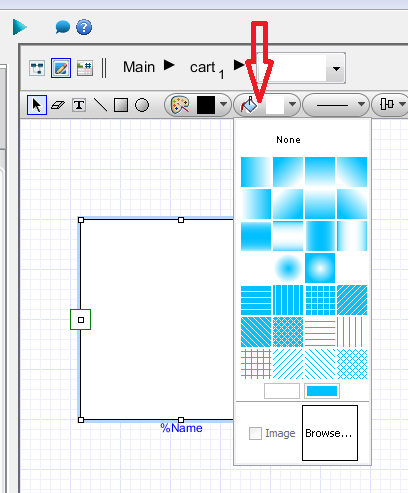Toggle the arrow selection tool

[x=37, y=105]
